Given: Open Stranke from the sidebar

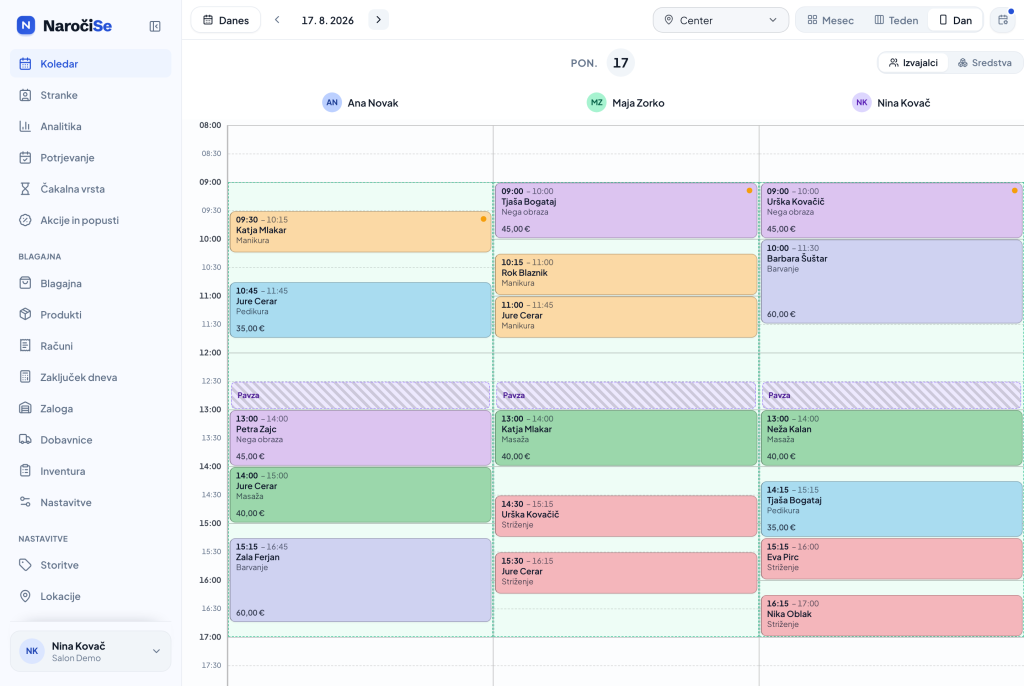Looking at the screenshot, I should [91, 95].
